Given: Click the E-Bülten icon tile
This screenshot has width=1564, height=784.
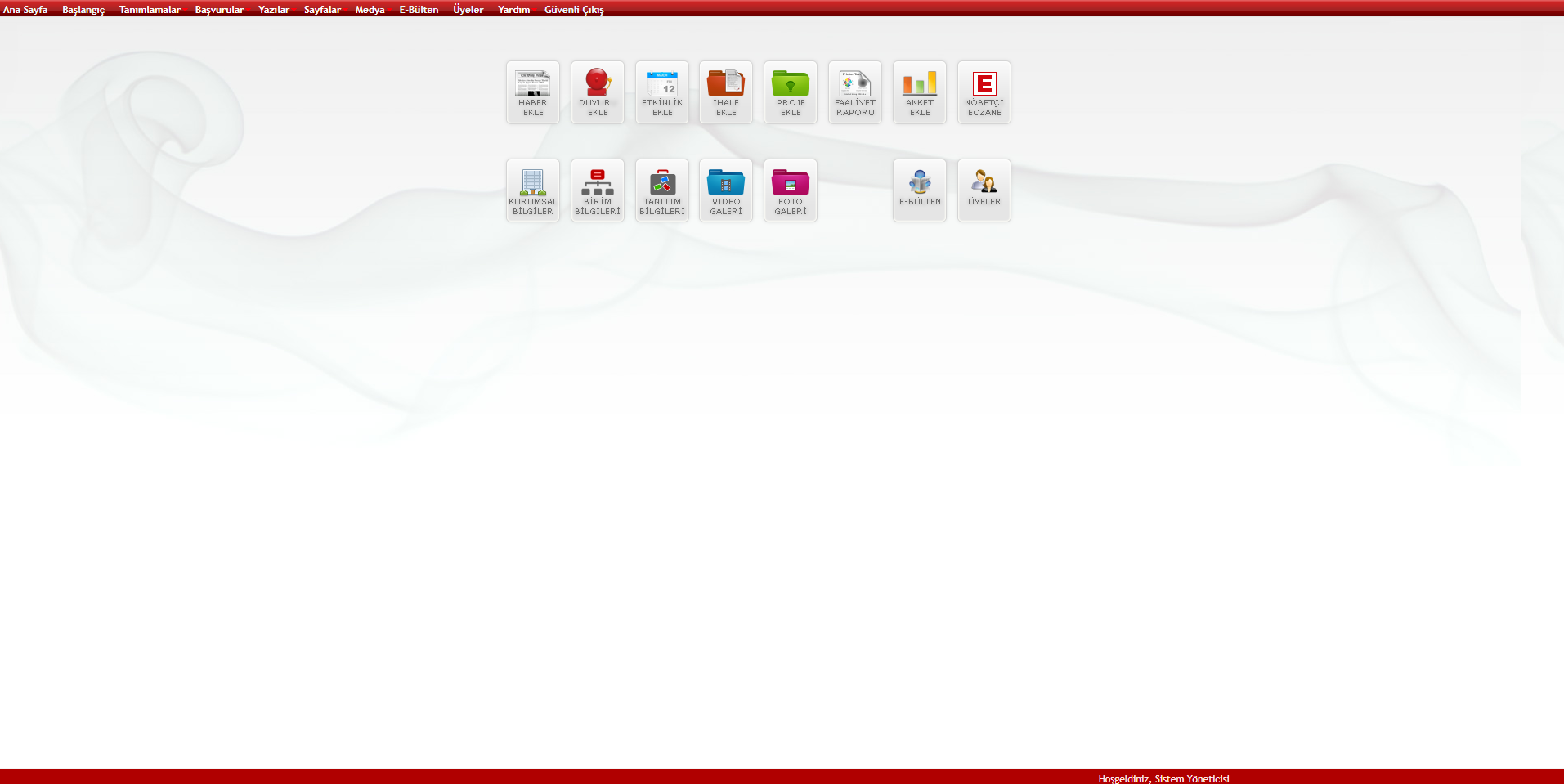Looking at the screenshot, I should coord(919,190).
